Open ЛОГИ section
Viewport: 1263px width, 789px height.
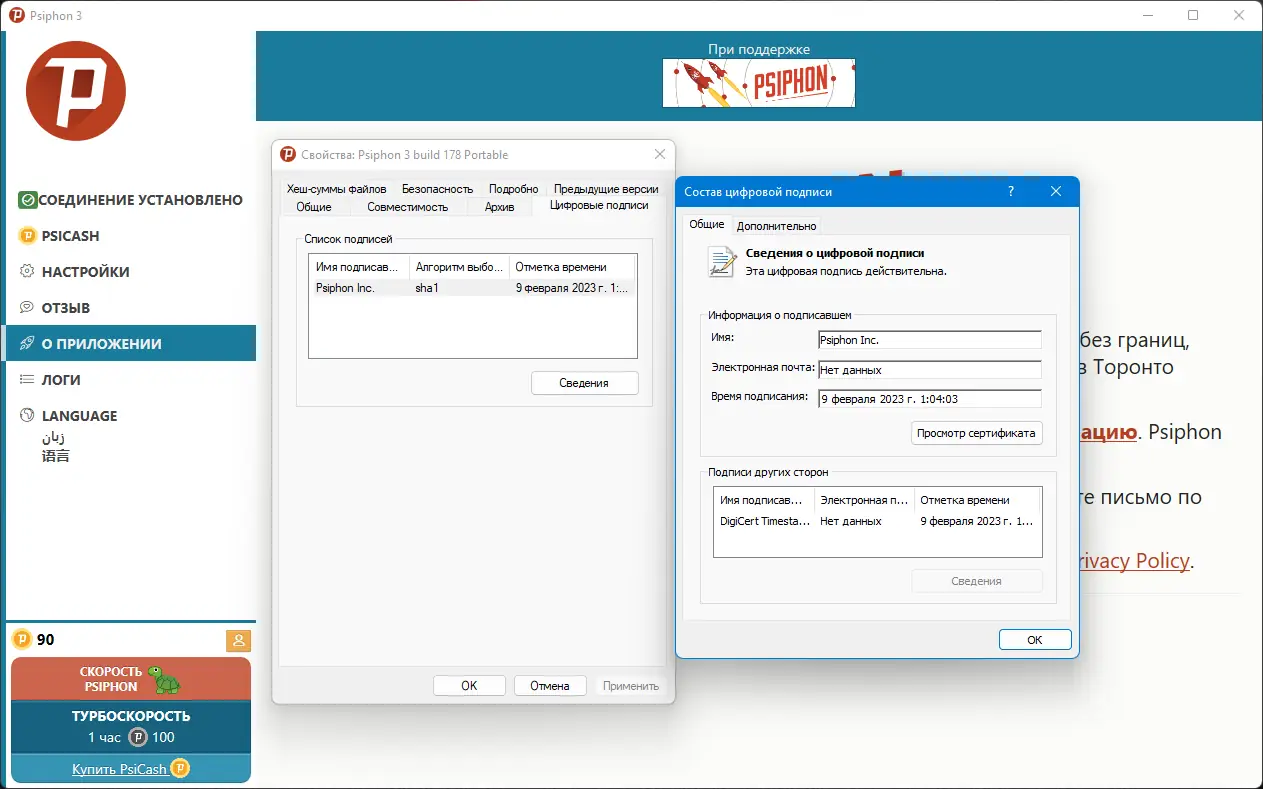pos(131,380)
